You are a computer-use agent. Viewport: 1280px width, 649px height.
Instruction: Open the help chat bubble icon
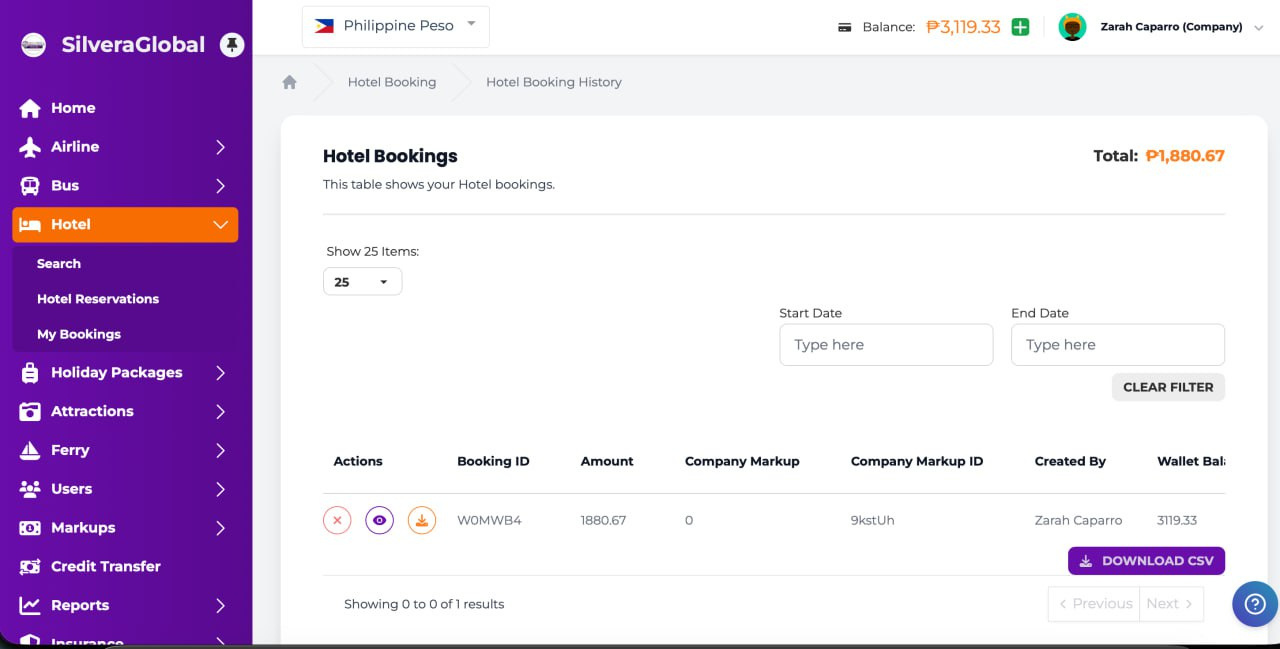[x=1254, y=604]
